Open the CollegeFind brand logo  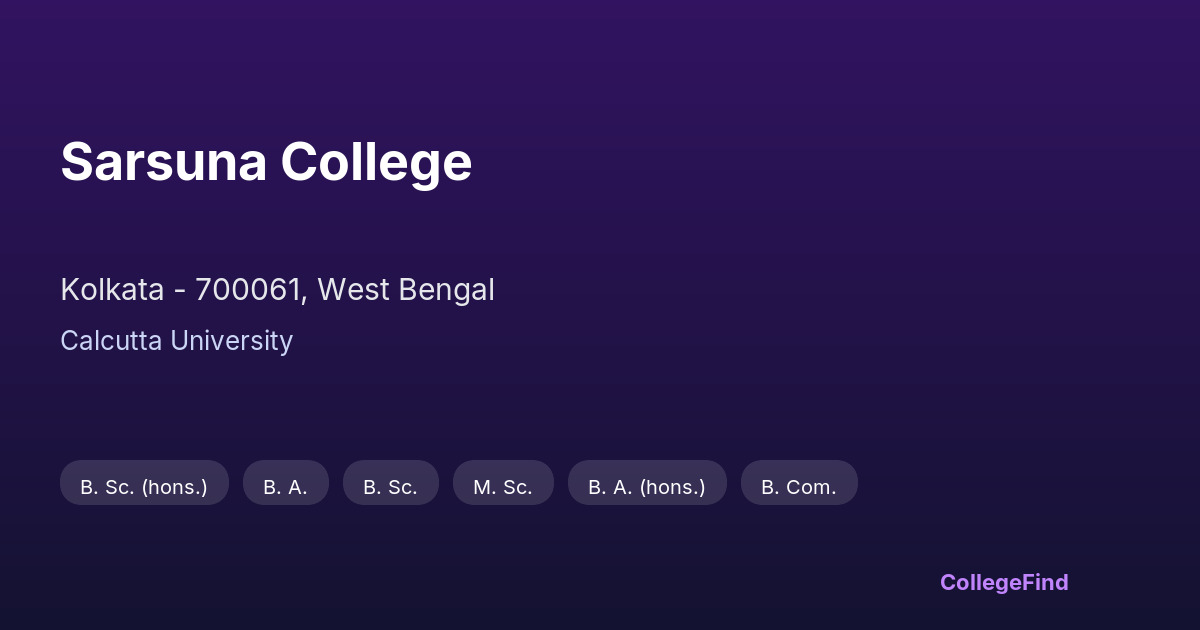(1003, 582)
